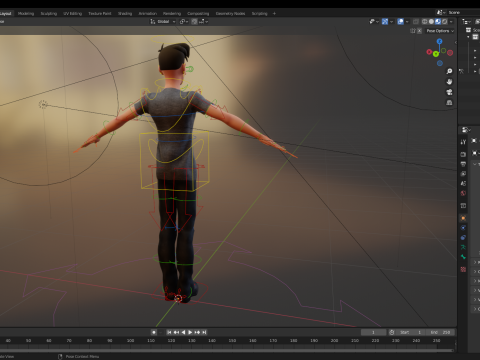
Task: Play the animation in reverse
Action: pos(183,332)
